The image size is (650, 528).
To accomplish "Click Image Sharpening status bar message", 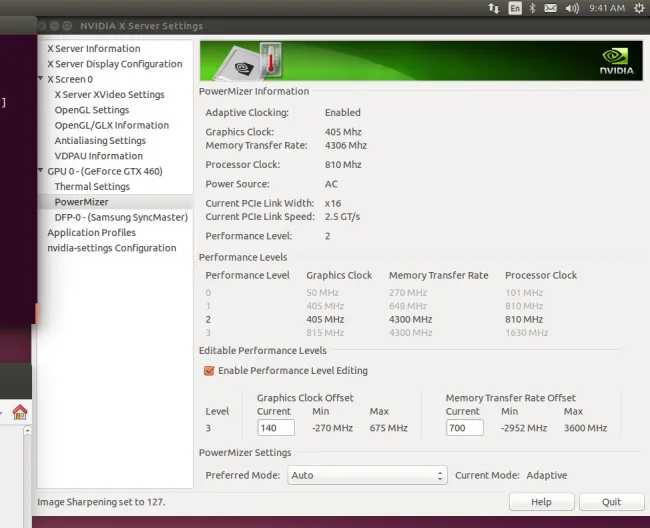I will [x=101, y=502].
